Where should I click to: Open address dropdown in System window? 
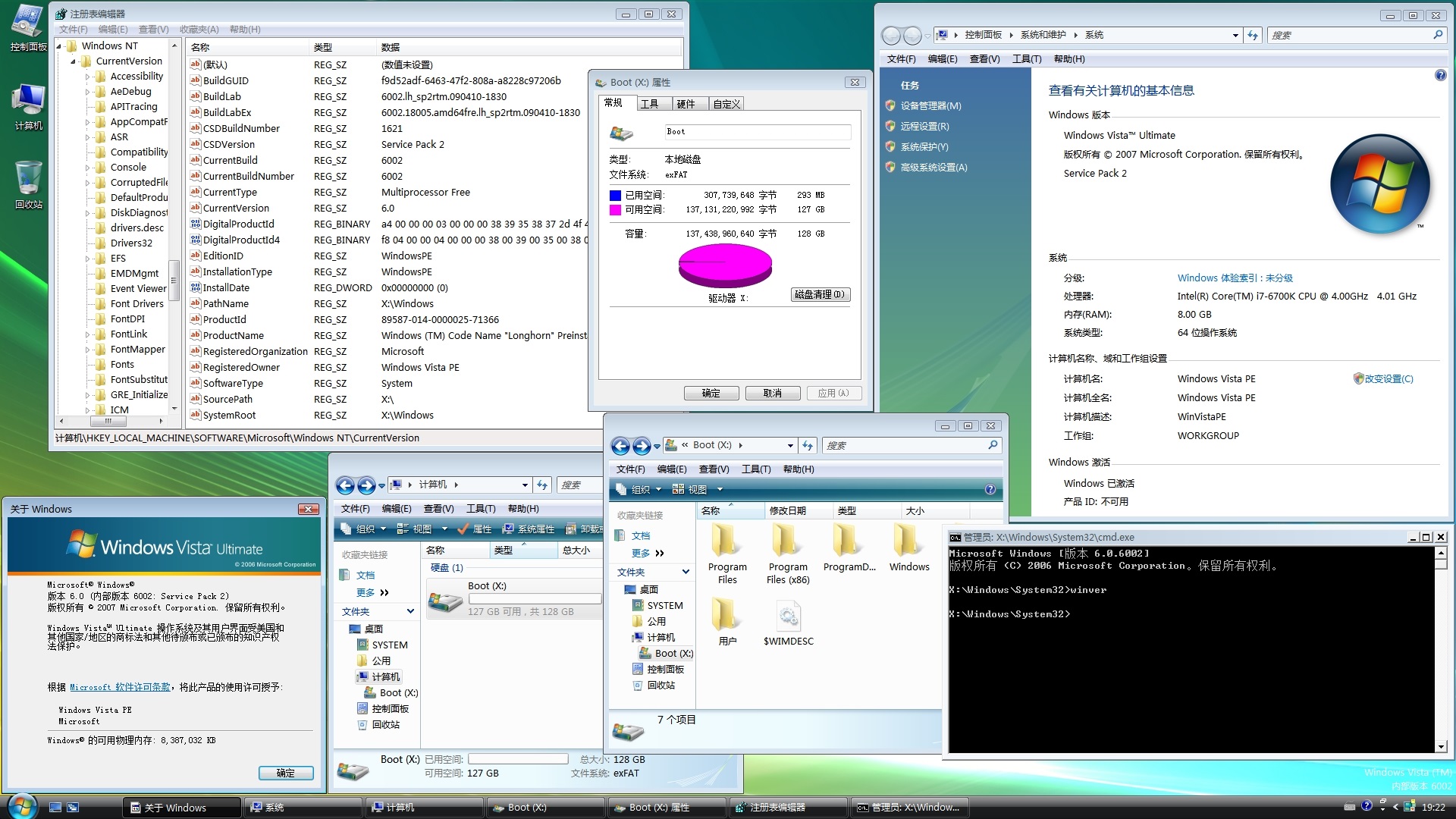coord(1235,36)
